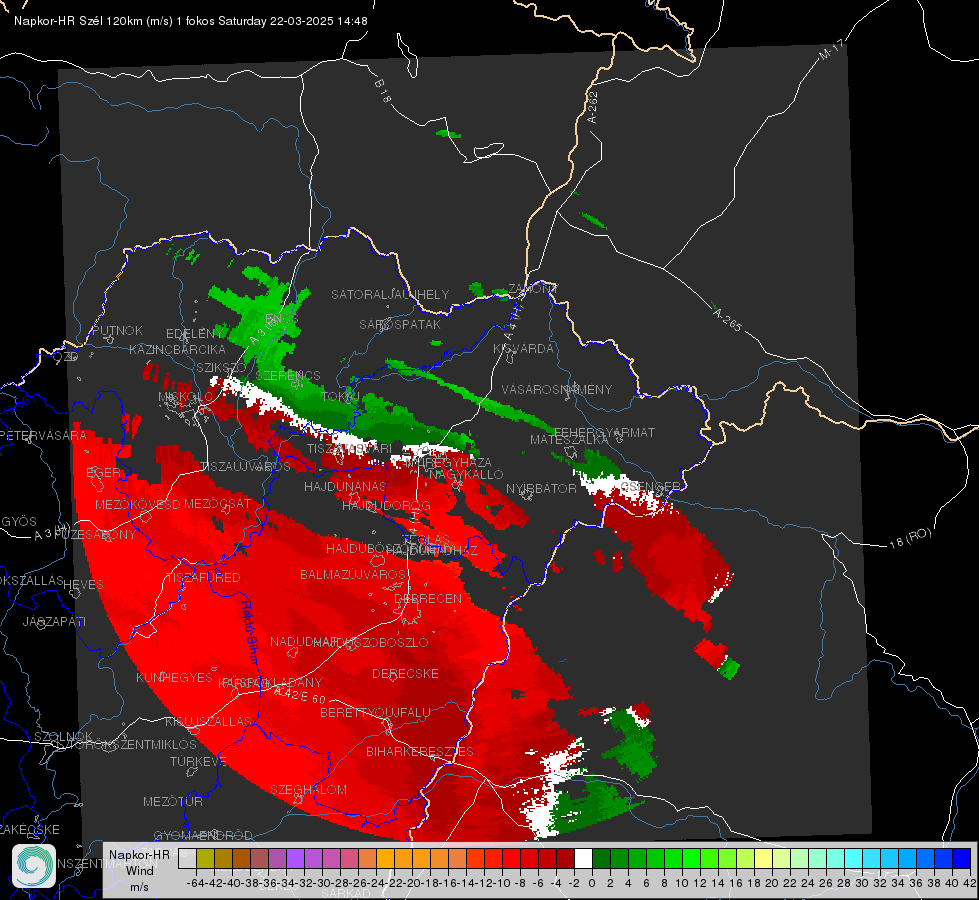This screenshot has height=900, width=979.
Task: Click the Hajdú-Bihar county label
Action: click(250, 631)
